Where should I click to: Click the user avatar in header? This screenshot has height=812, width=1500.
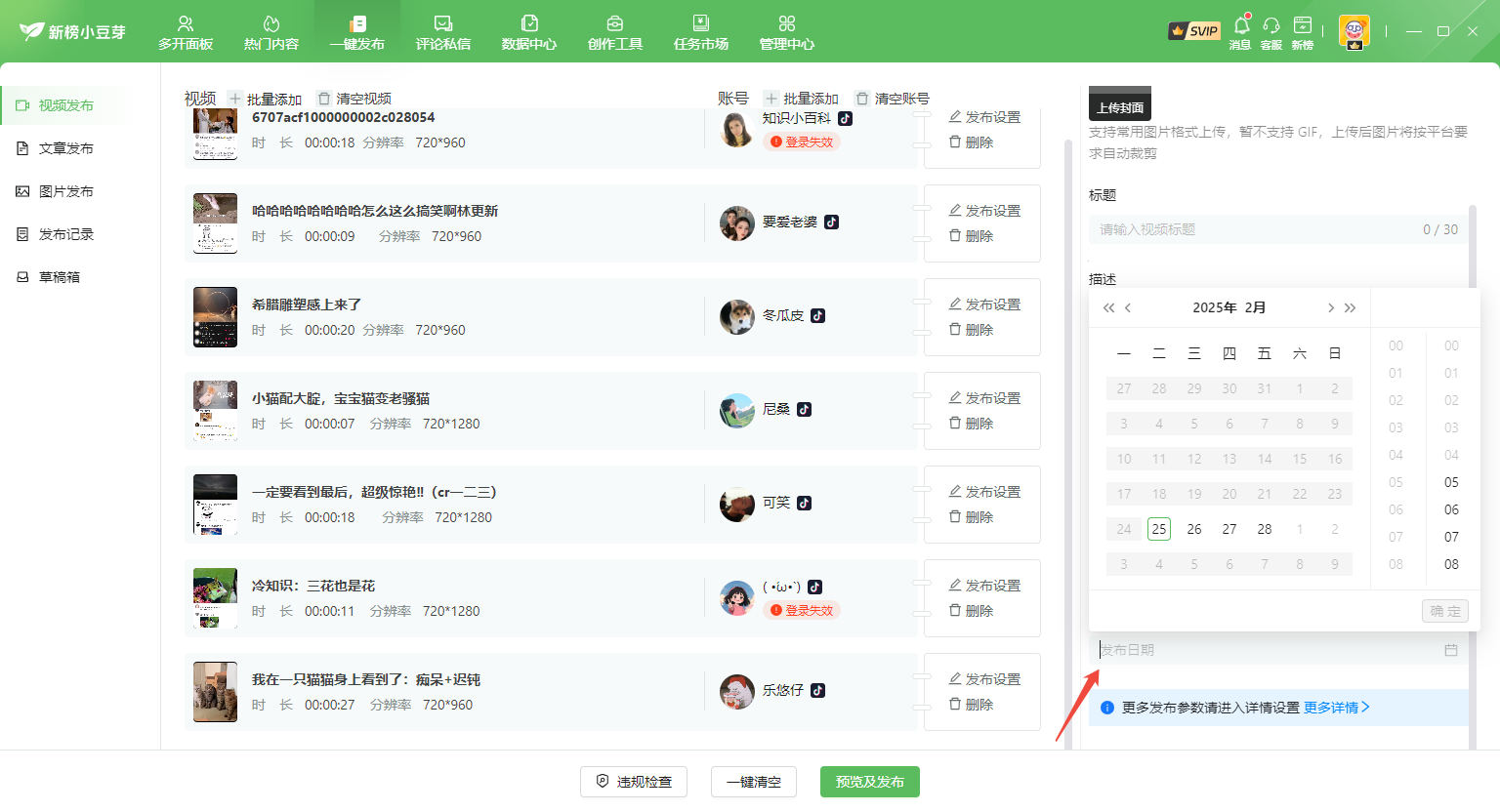tap(1354, 31)
